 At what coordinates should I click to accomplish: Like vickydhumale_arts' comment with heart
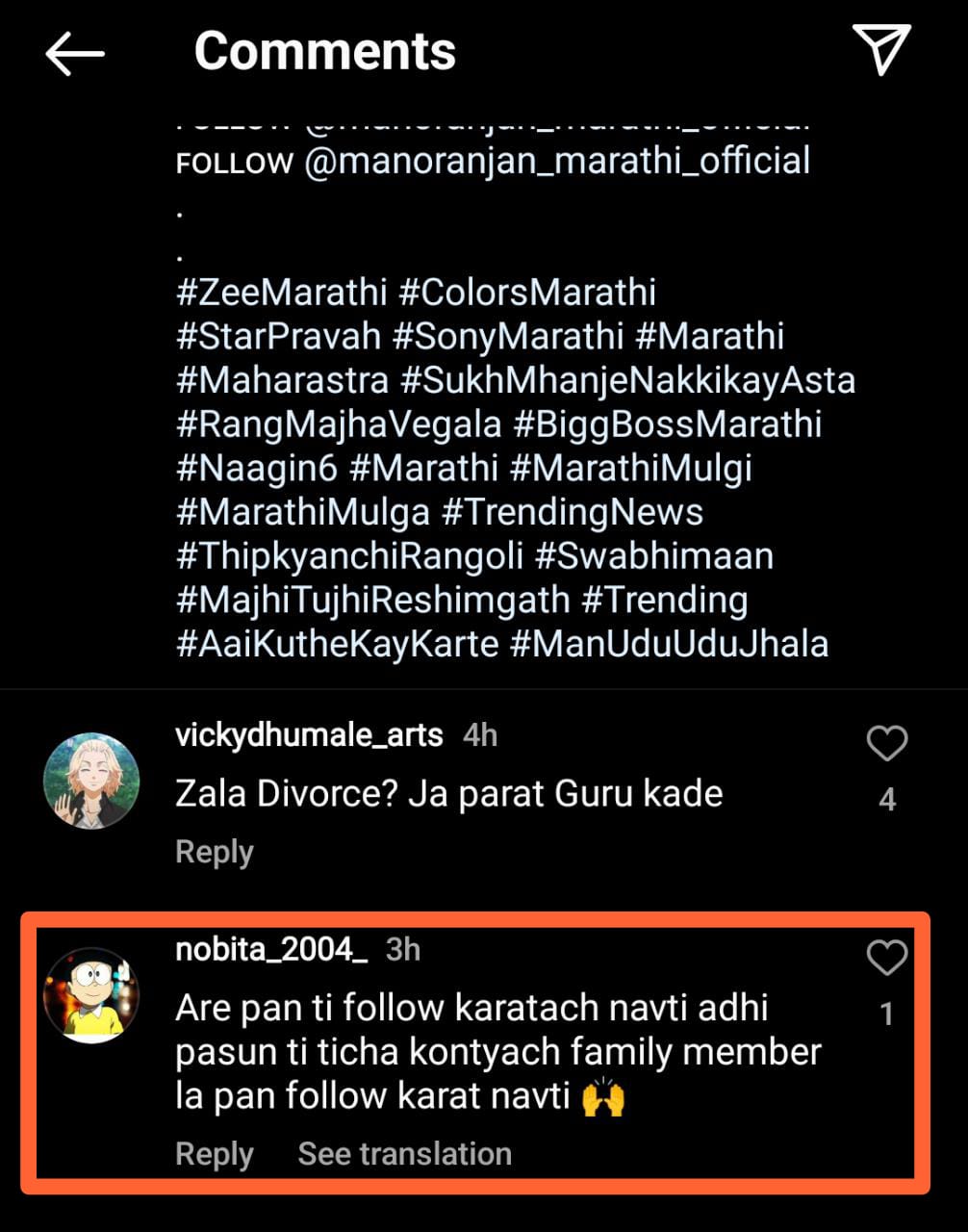(886, 743)
